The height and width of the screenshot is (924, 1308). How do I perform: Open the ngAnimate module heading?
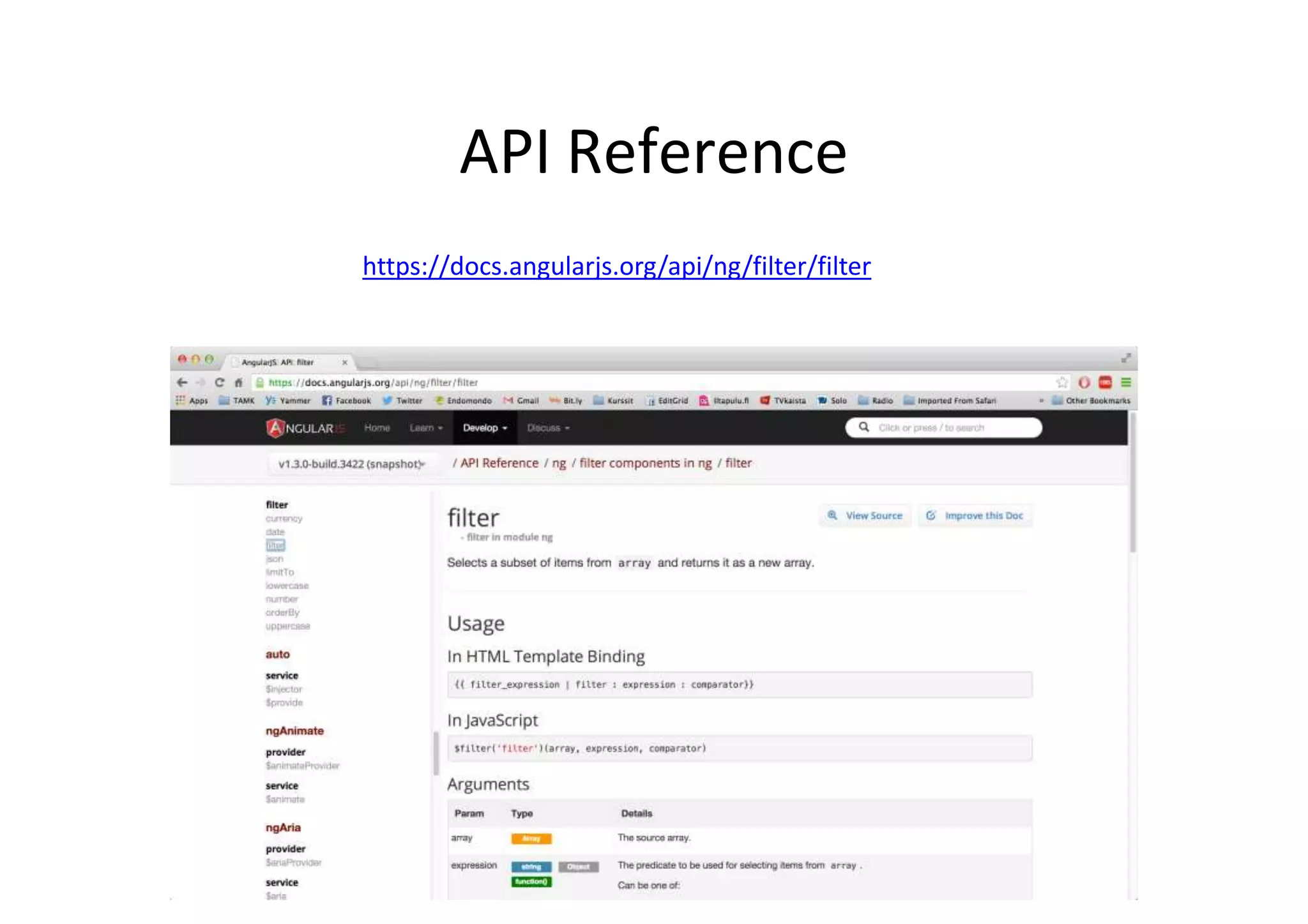pyautogui.click(x=295, y=731)
